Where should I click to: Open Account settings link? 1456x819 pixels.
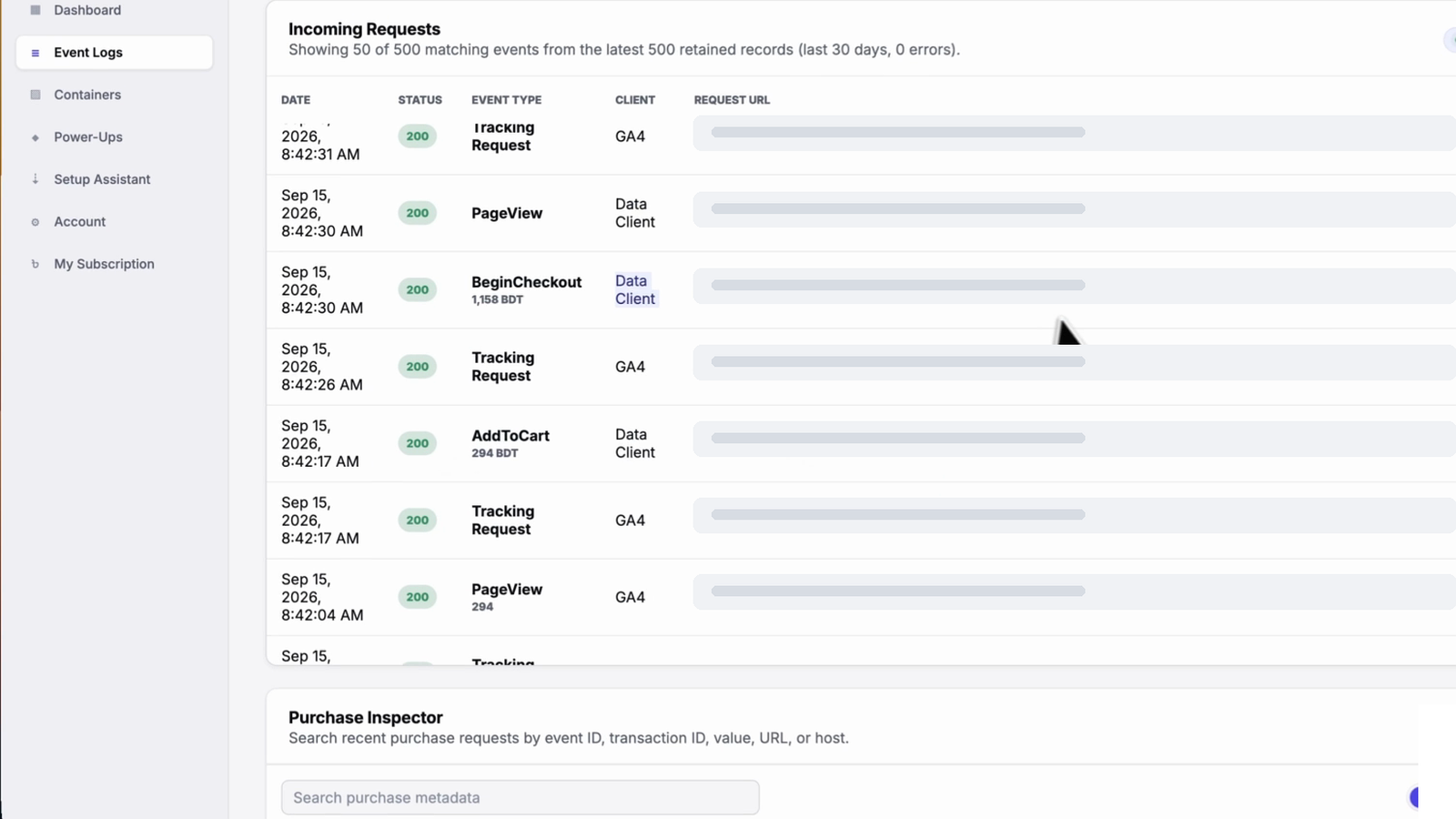coord(79,222)
